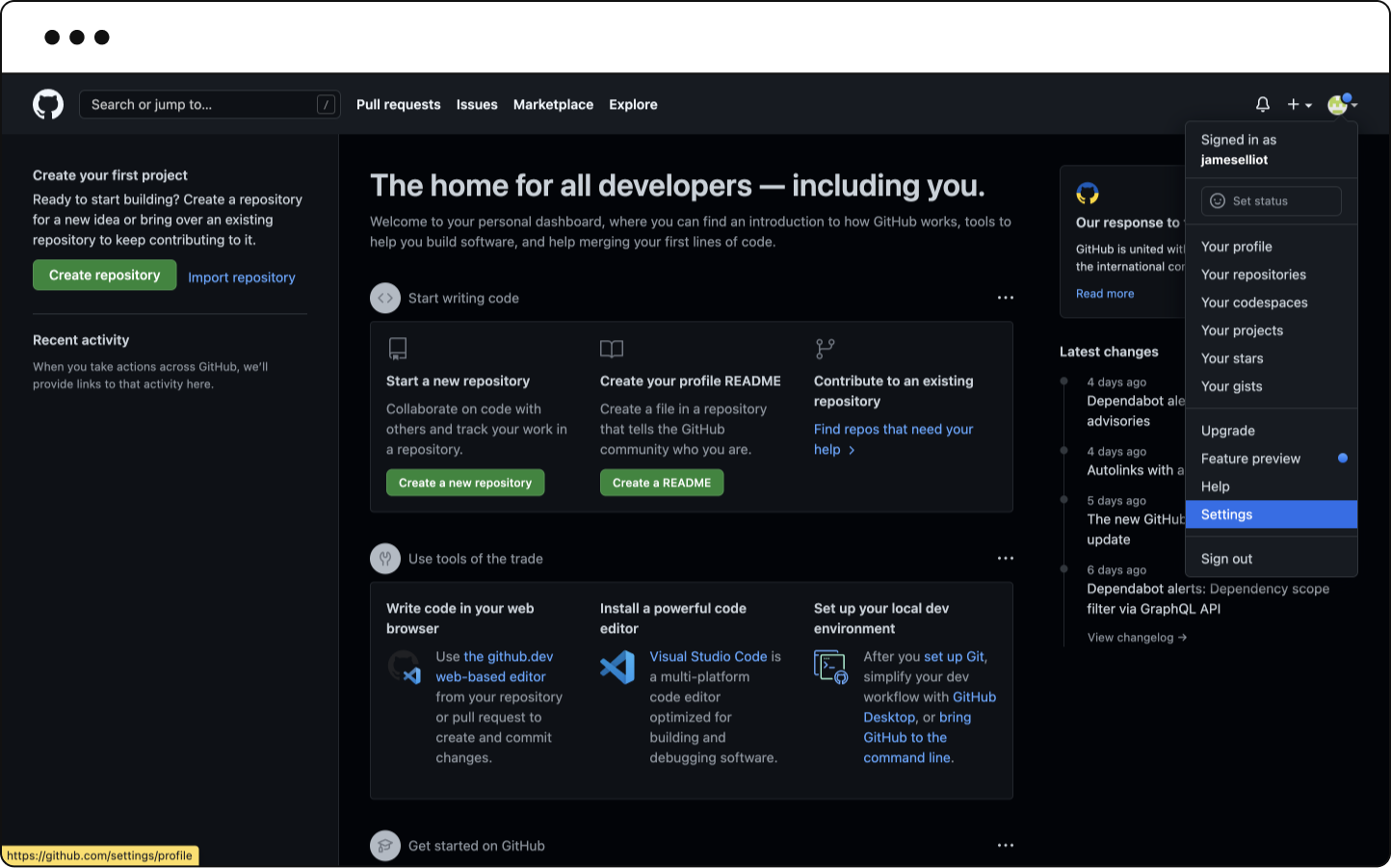Click Read more in the response card
Screen dimensions: 1391x868
click(x=1105, y=294)
